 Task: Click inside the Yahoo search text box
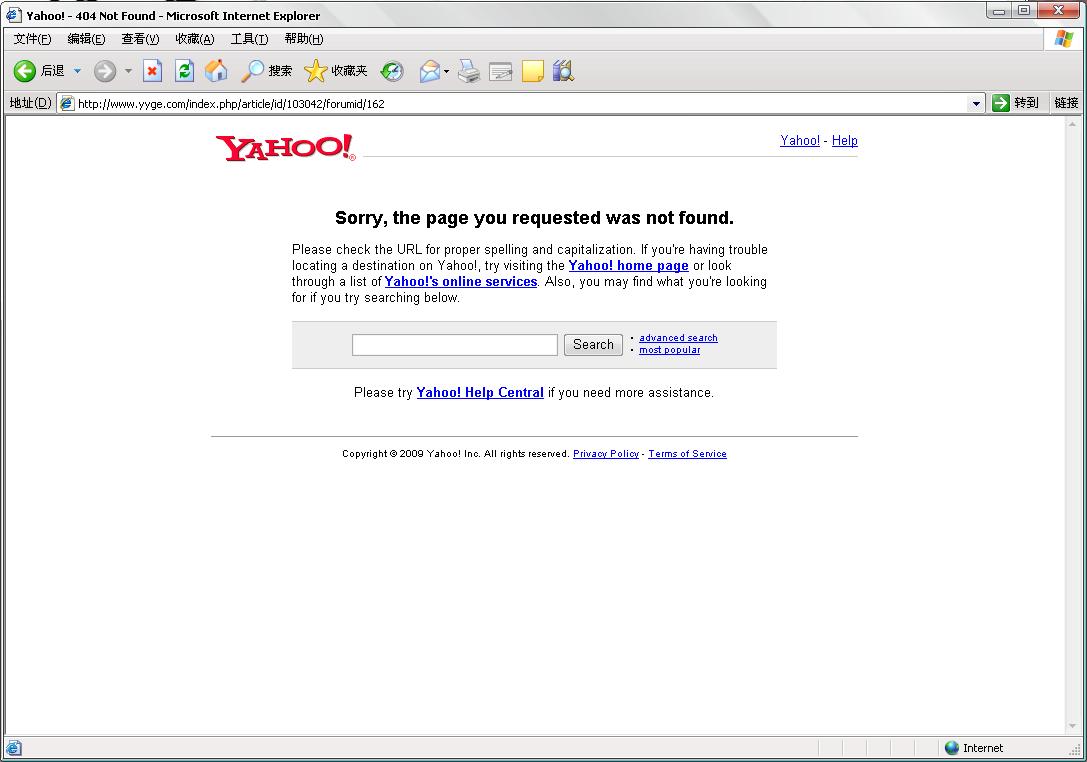pyautogui.click(x=455, y=345)
